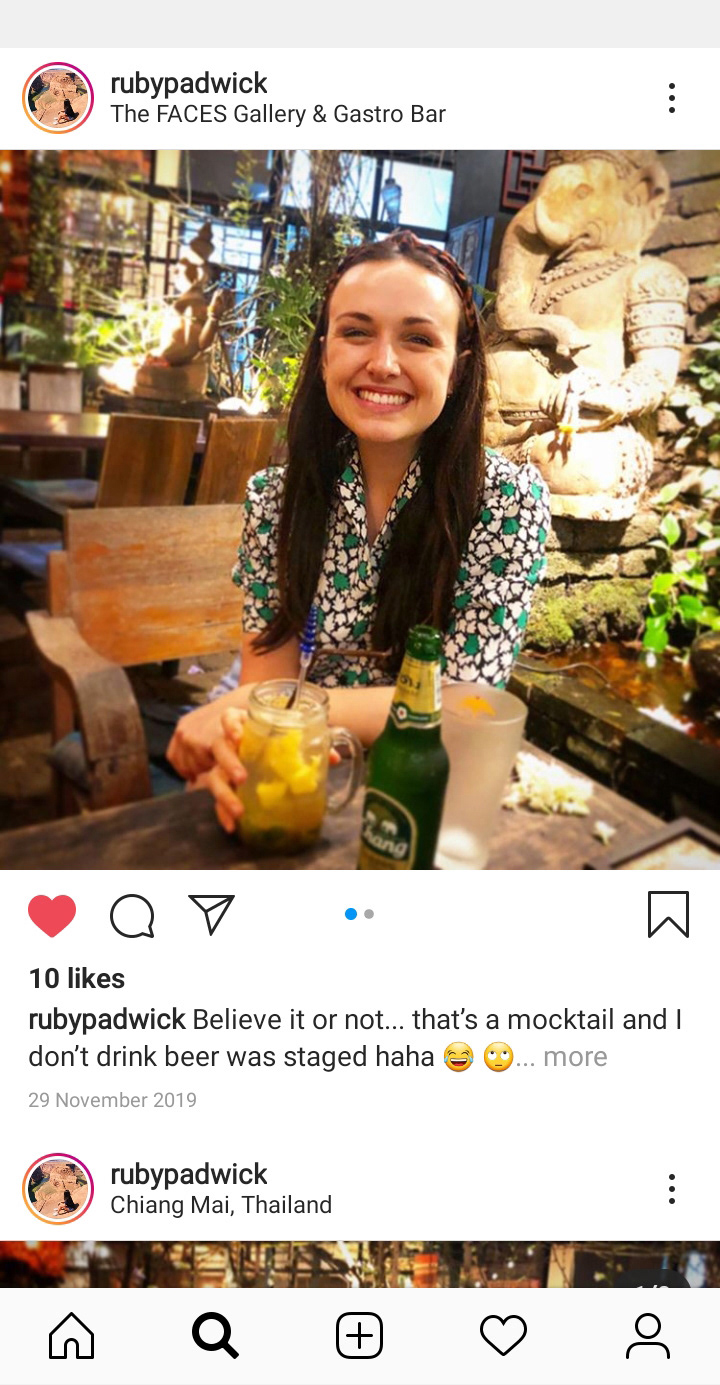Open profile tab person icon
The width and height of the screenshot is (720, 1385).
pos(648,1336)
